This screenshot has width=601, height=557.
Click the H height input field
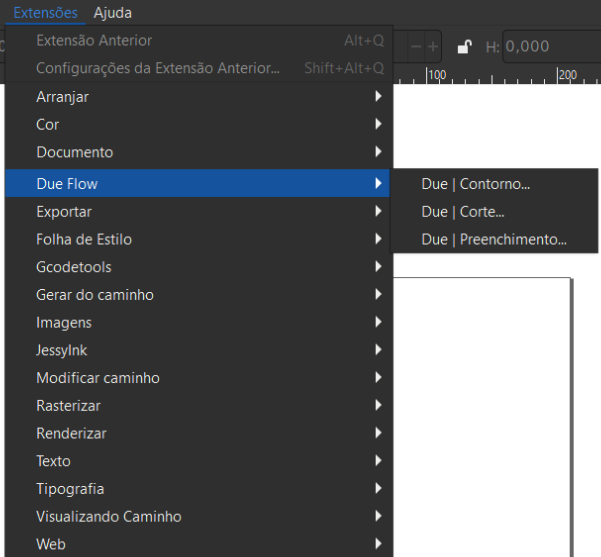coord(552,47)
